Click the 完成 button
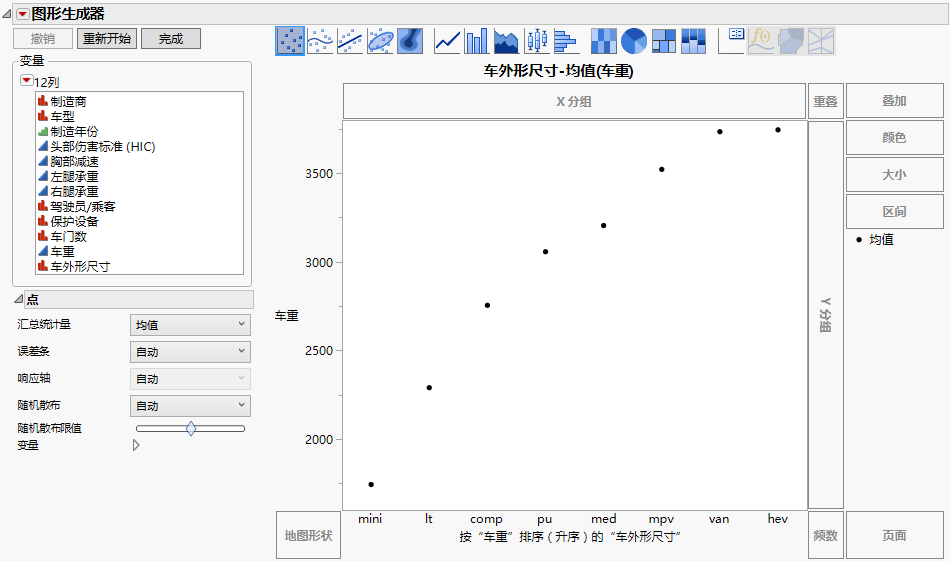 pos(171,39)
